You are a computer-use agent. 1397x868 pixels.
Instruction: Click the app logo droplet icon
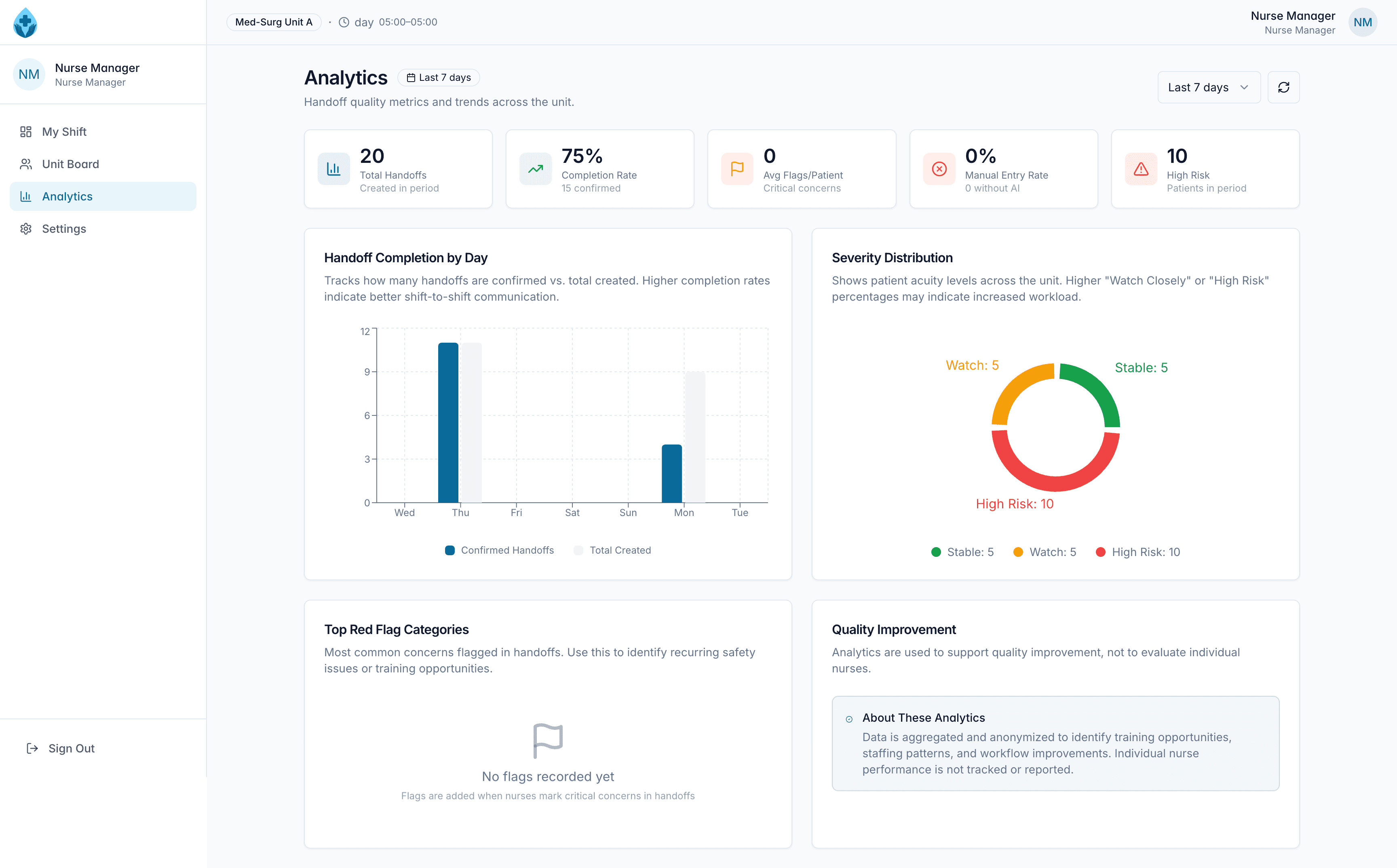point(25,22)
